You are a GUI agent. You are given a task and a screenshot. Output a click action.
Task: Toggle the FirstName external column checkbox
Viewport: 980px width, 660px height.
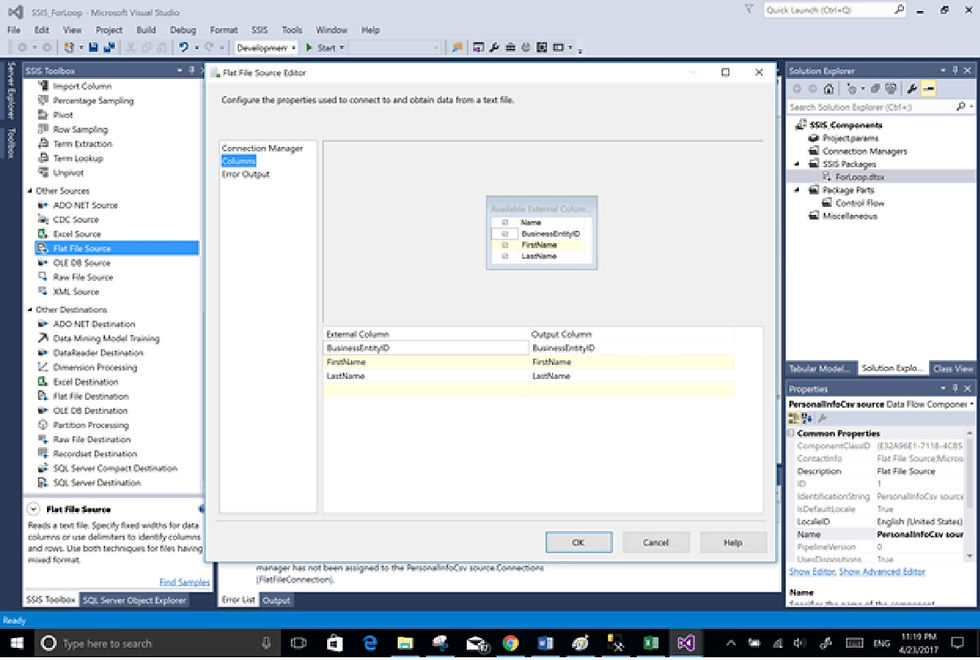[x=505, y=245]
